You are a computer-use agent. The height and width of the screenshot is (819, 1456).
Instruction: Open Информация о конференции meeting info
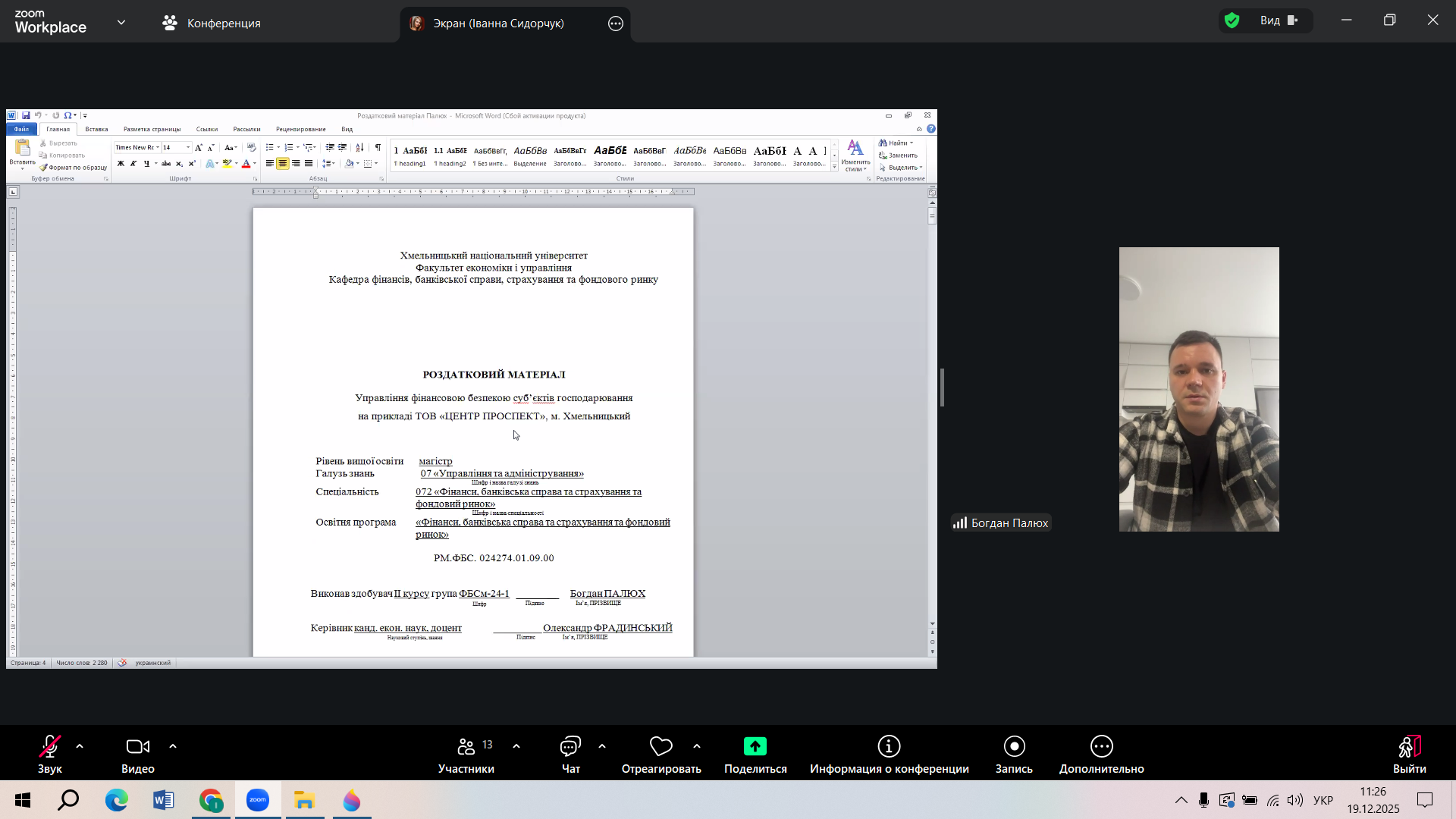(889, 754)
